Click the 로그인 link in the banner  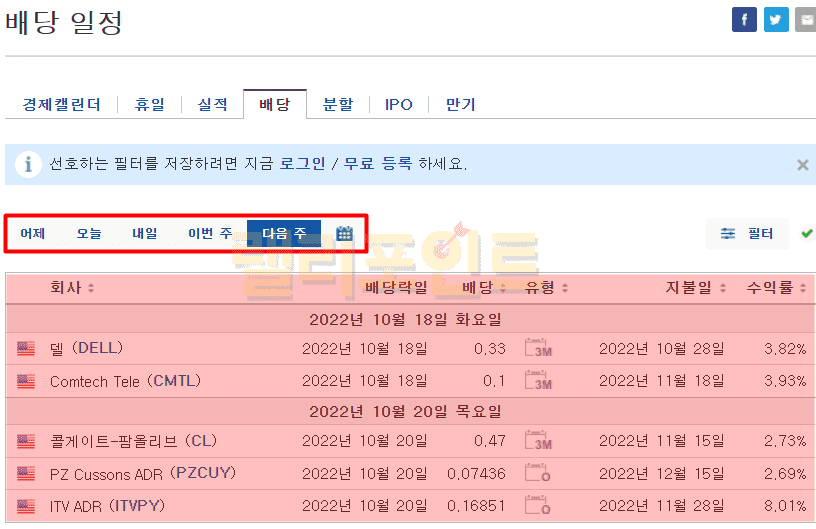302,164
